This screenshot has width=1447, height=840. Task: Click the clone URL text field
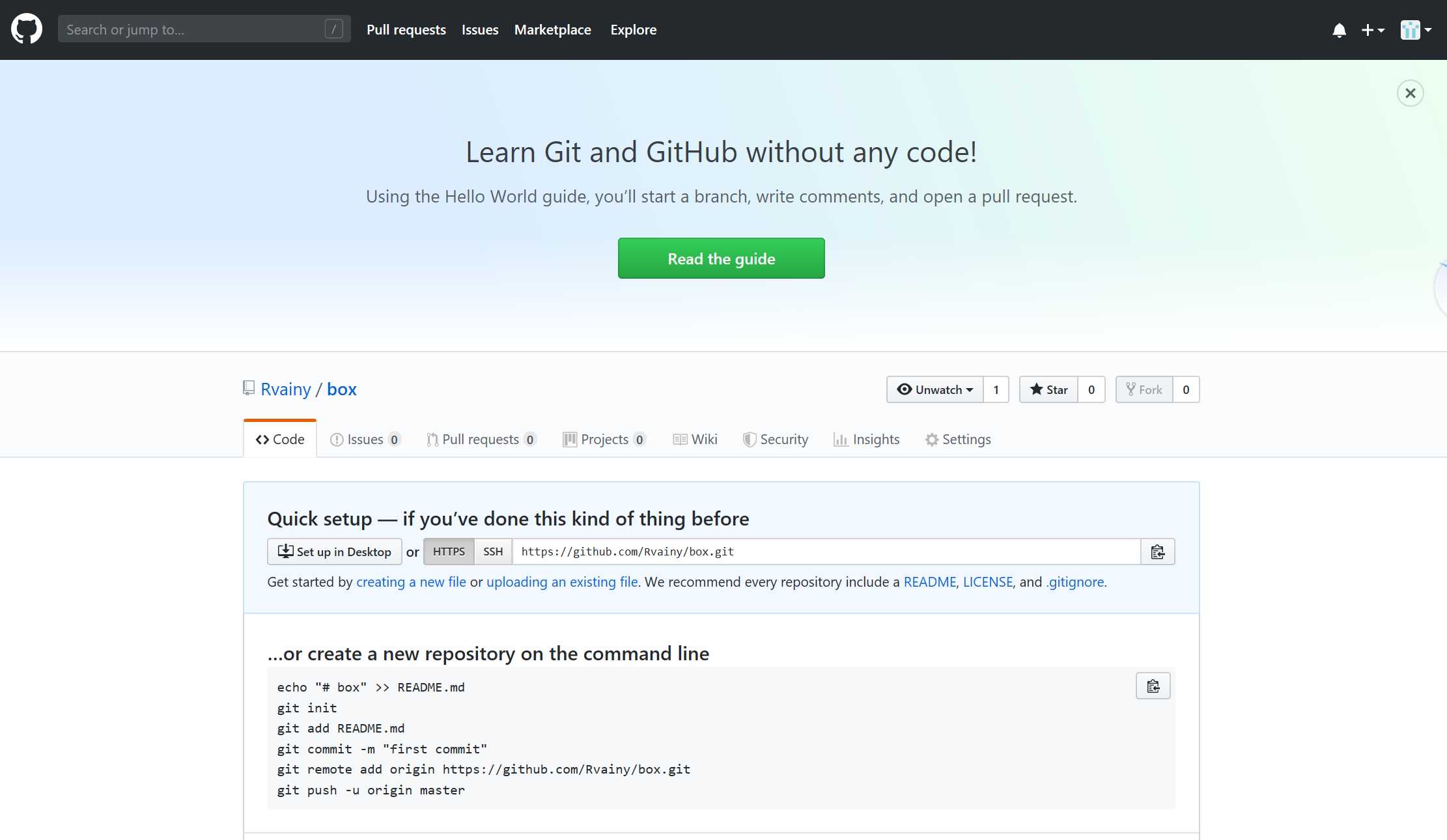[x=826, y=552]
